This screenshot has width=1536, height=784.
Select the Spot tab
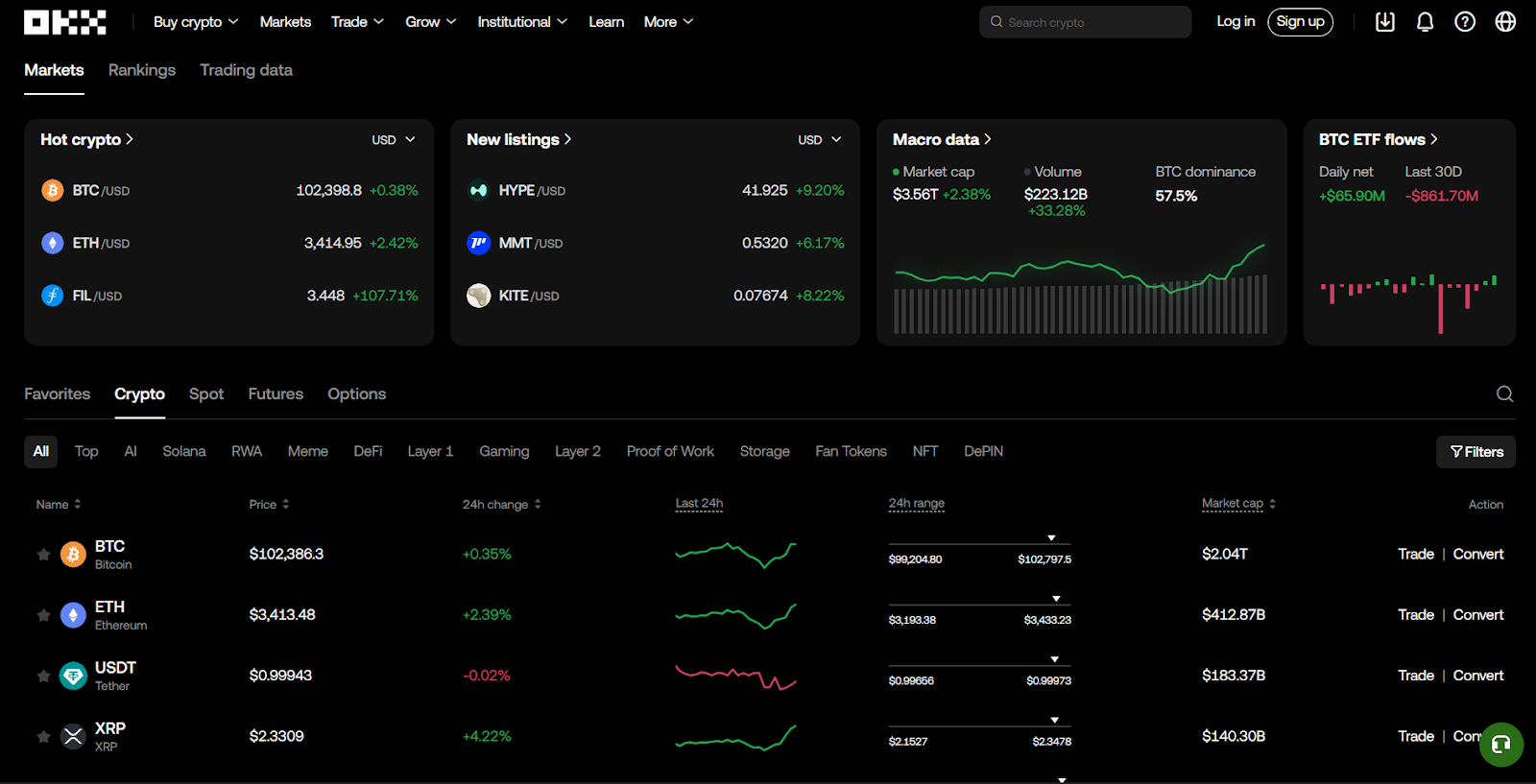pos(206,393)
